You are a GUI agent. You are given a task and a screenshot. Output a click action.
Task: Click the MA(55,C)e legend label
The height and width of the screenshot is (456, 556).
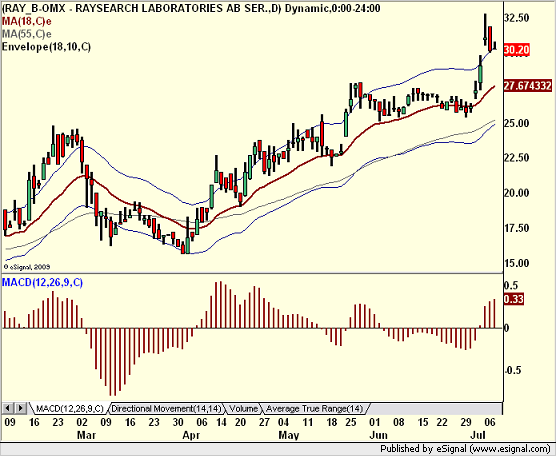click(x=27, y=34)
